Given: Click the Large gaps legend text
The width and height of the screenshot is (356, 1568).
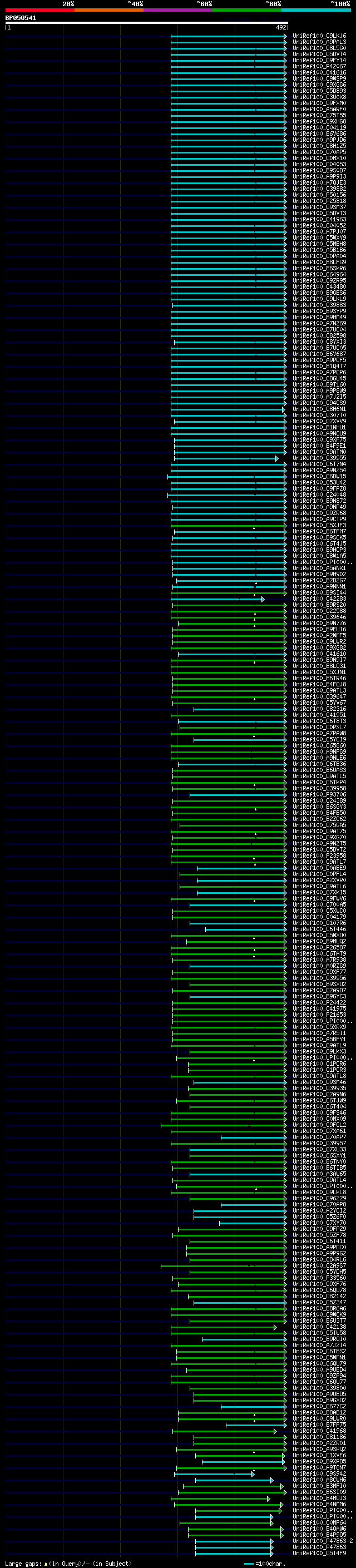Looking at the screenshot, I should coord(68,1563).
